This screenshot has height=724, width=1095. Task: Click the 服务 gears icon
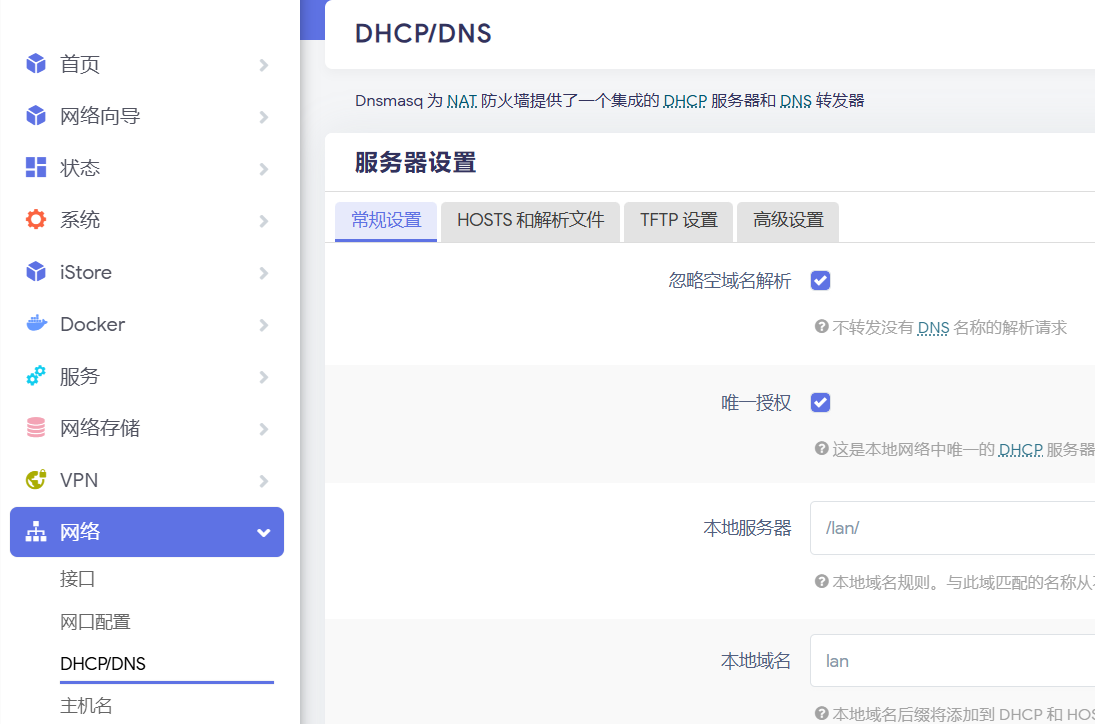click(x=36, y=376)
